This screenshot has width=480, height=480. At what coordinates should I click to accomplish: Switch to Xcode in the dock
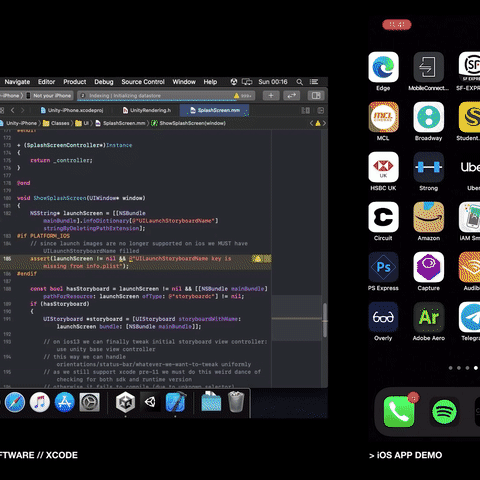(x=175, y=402)
